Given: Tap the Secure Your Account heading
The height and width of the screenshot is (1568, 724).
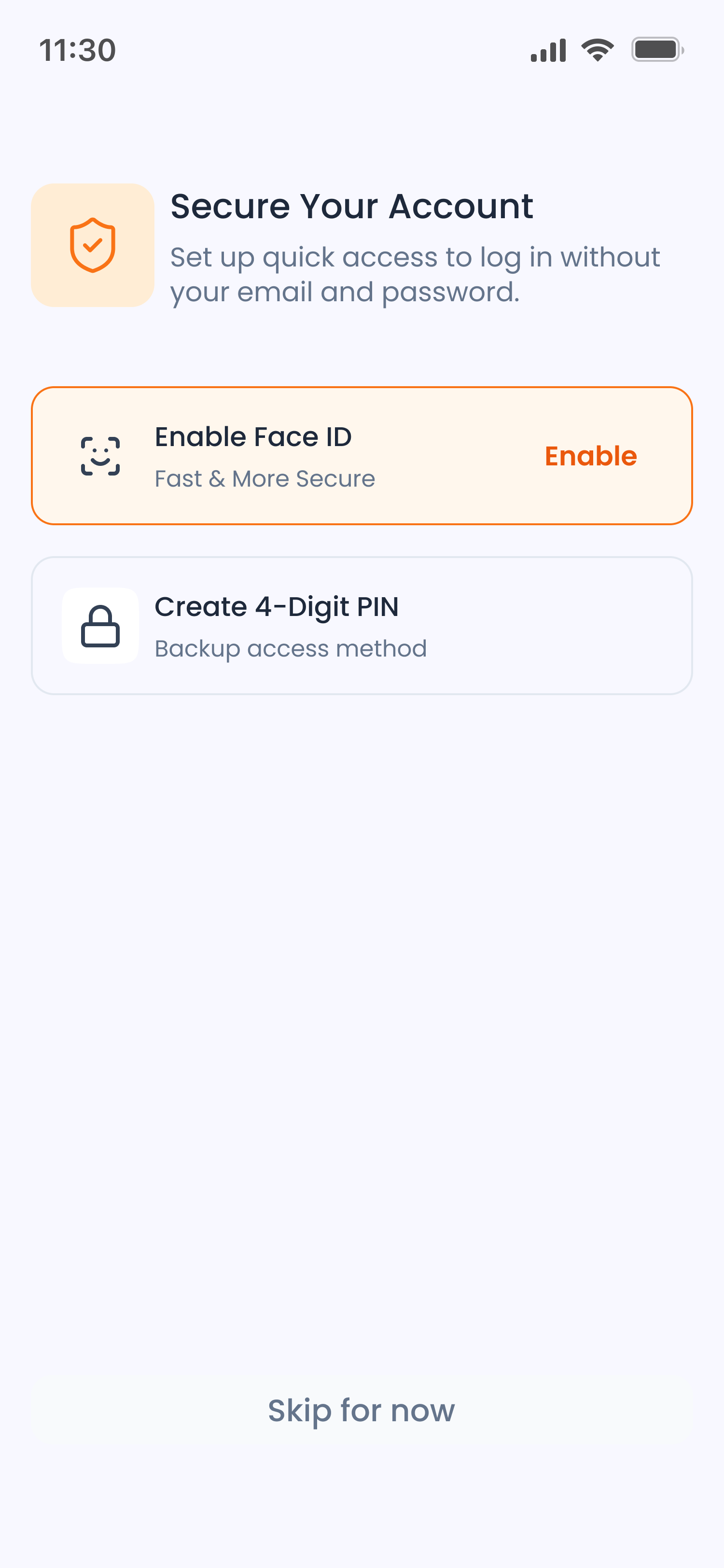Looking at the screenshot, I should 352,206.
